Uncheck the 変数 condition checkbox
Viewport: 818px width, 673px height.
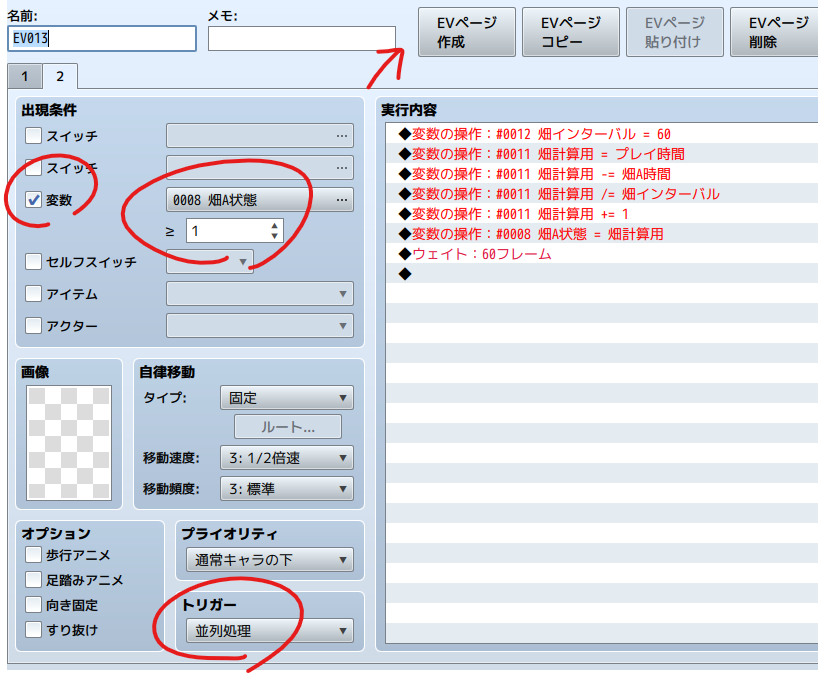click(33, 199)
